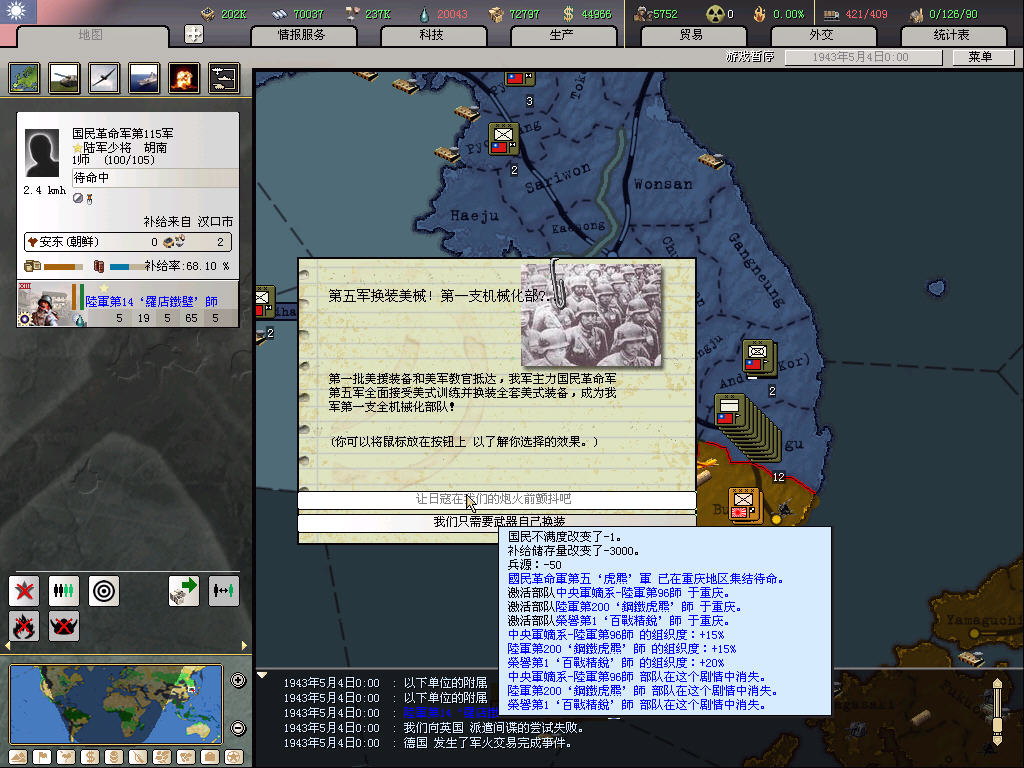The width and height of the screenshot is (1024, 768).
Task: Click the reorganize divisions icon
Action: click(223, 591)
